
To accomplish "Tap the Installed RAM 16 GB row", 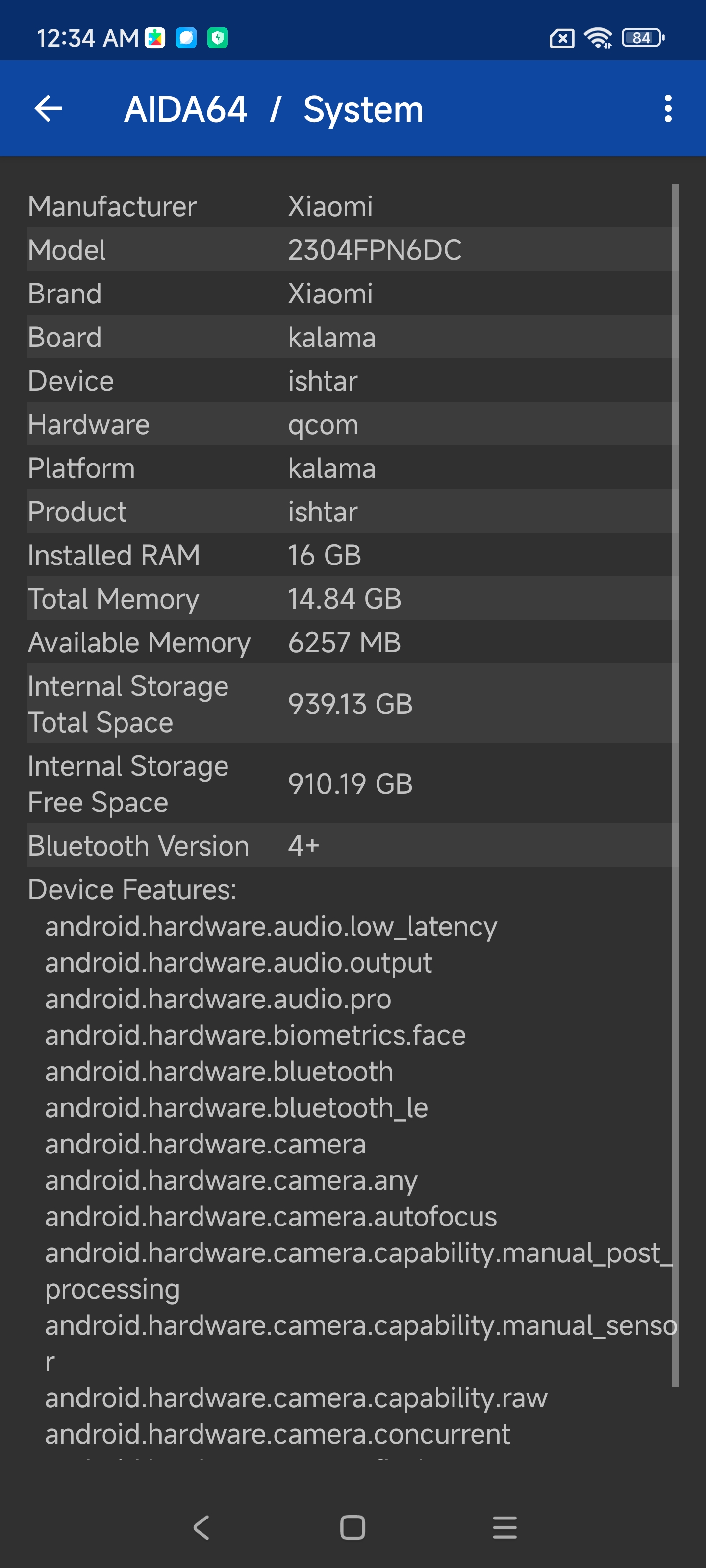I will [x=352, y=555].
